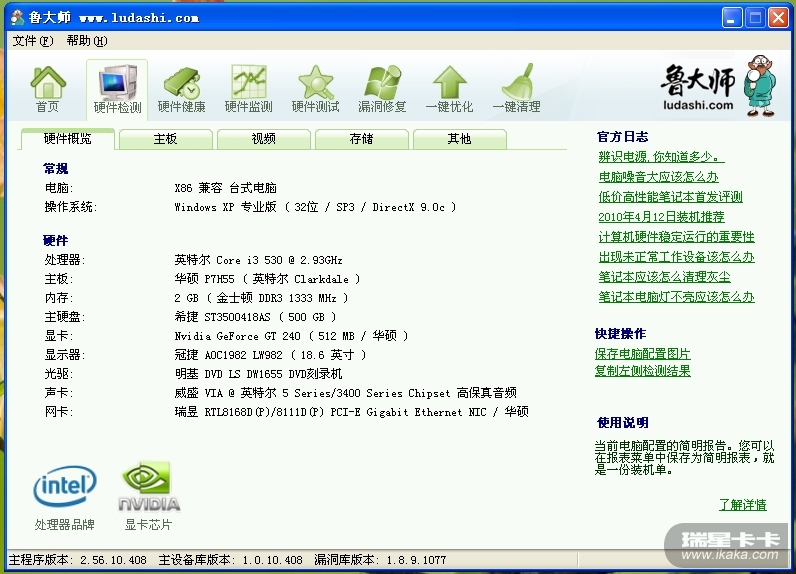
Task: Open the 2010年4月12日装机推荐 link
Action: pyautogui.click(x=661, y=217)
